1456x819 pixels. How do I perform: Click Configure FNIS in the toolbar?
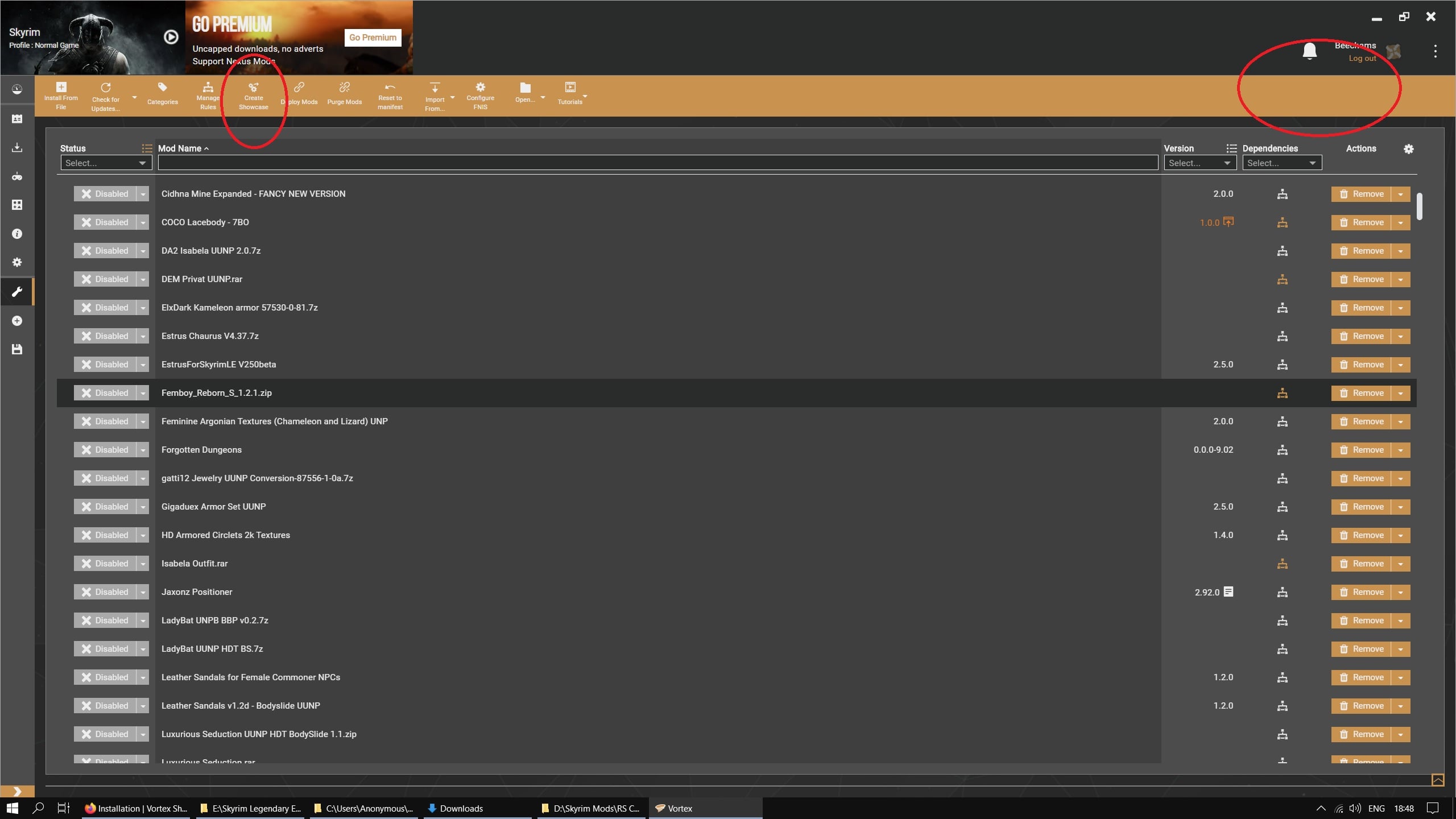(x=481, y=96)
